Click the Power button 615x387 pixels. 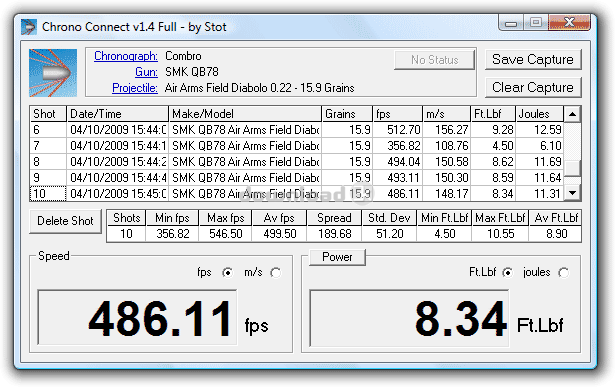337,257
